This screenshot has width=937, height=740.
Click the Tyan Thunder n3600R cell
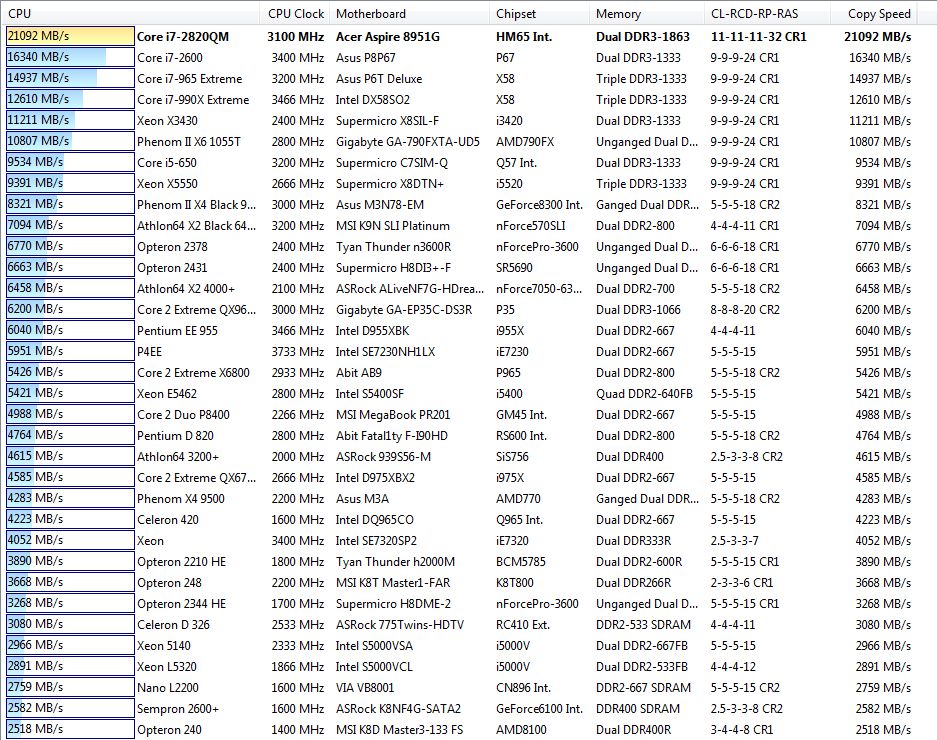click(393, 247)
